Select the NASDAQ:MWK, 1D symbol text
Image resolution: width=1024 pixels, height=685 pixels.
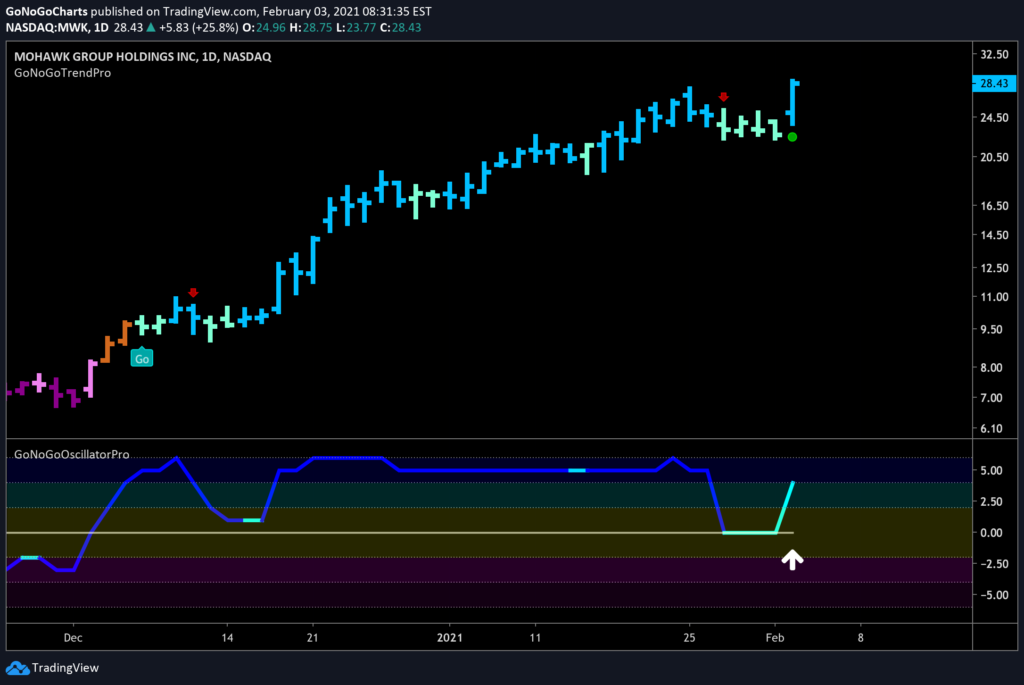[x=57, y=27]
